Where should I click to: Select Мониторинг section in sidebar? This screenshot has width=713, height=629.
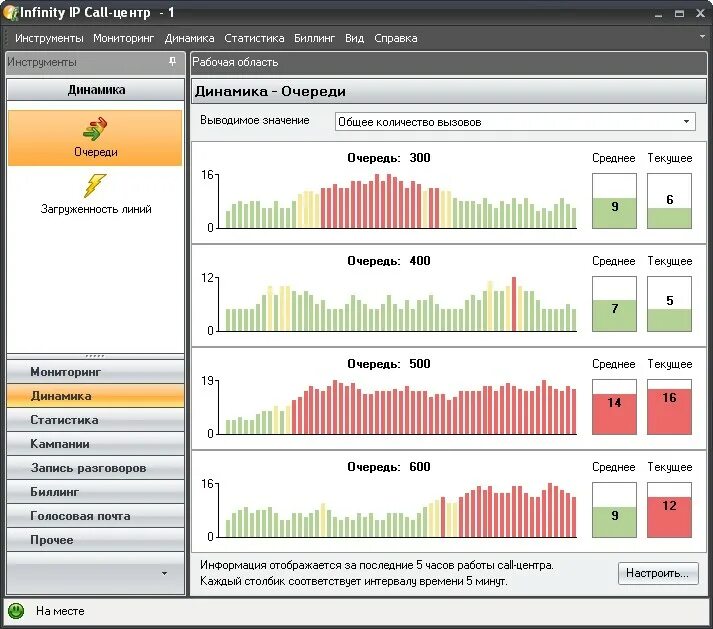95,372
